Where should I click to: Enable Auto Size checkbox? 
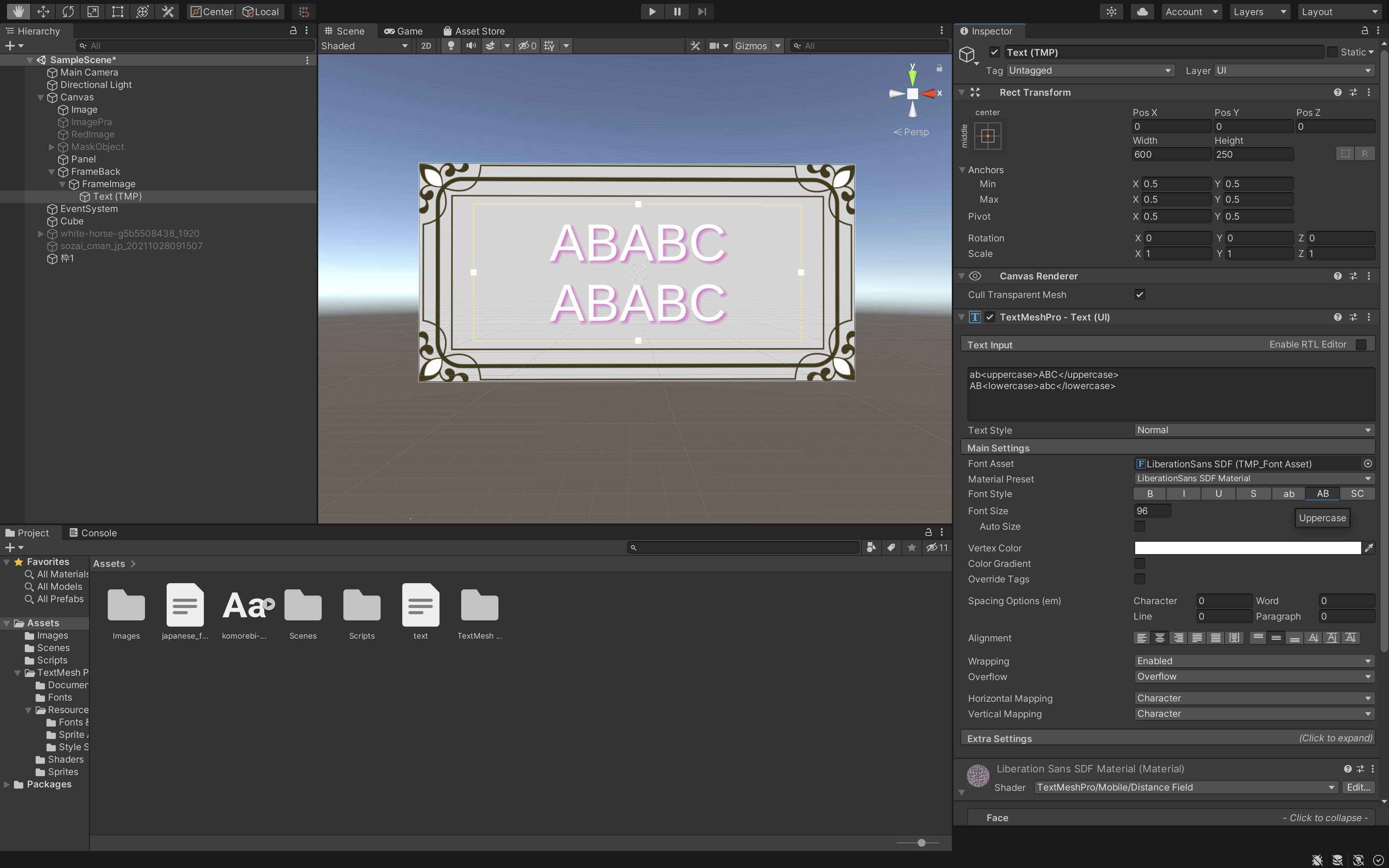click(x=1139, y=527)
